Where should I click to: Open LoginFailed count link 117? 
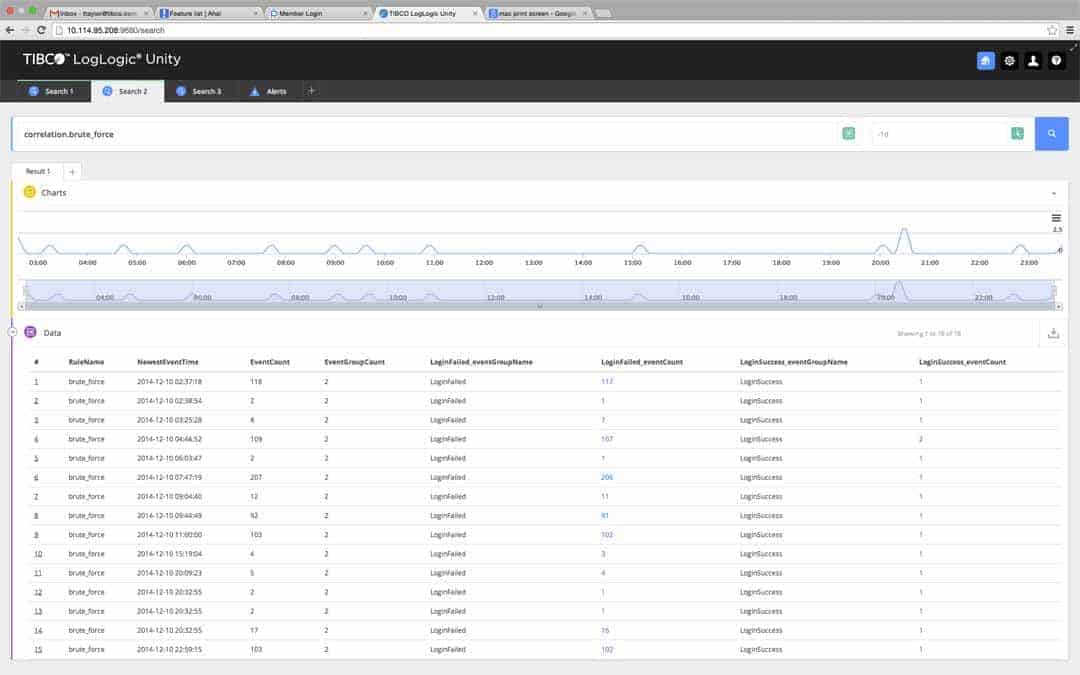point(607,382)
